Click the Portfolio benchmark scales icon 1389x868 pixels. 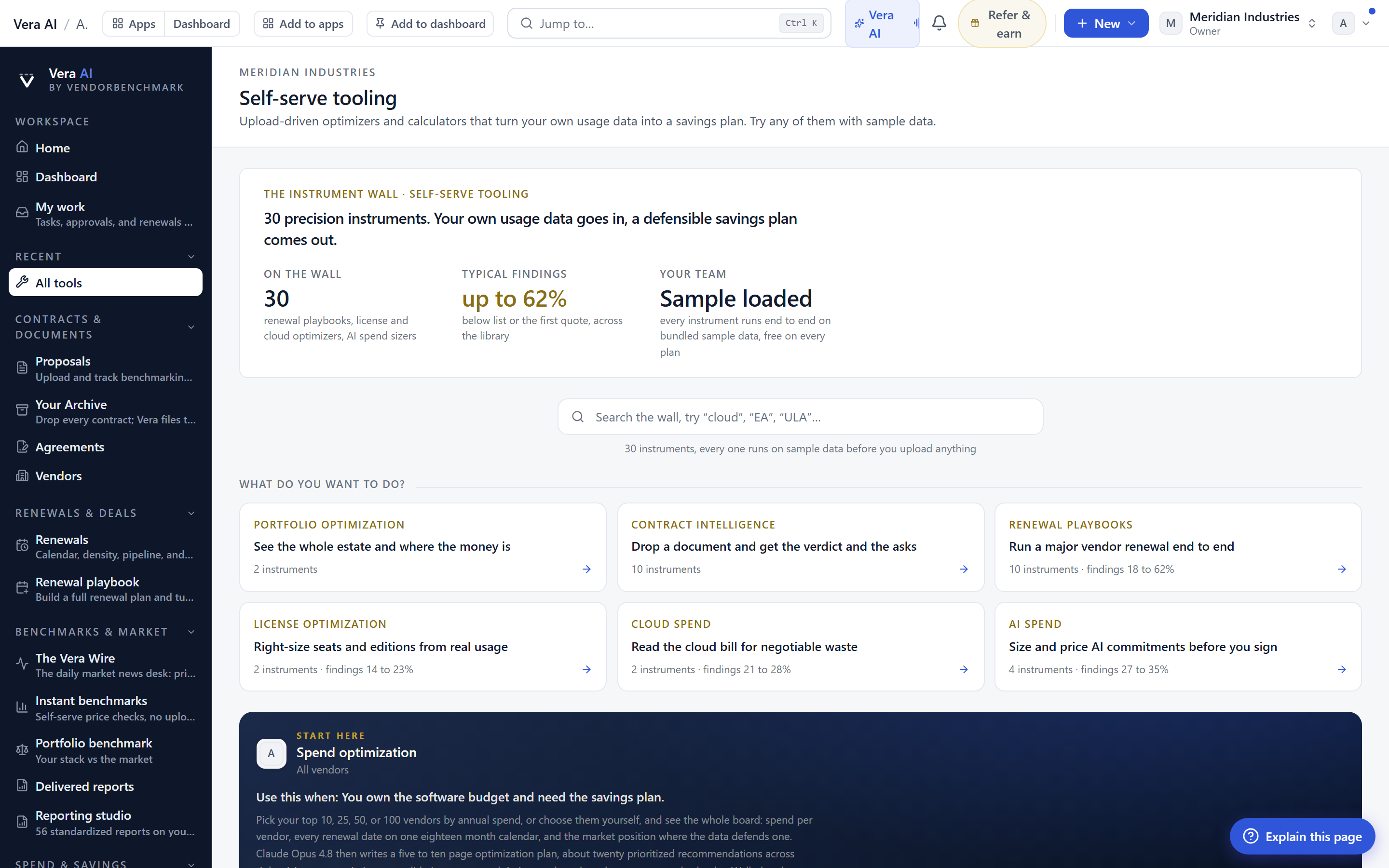22,750
